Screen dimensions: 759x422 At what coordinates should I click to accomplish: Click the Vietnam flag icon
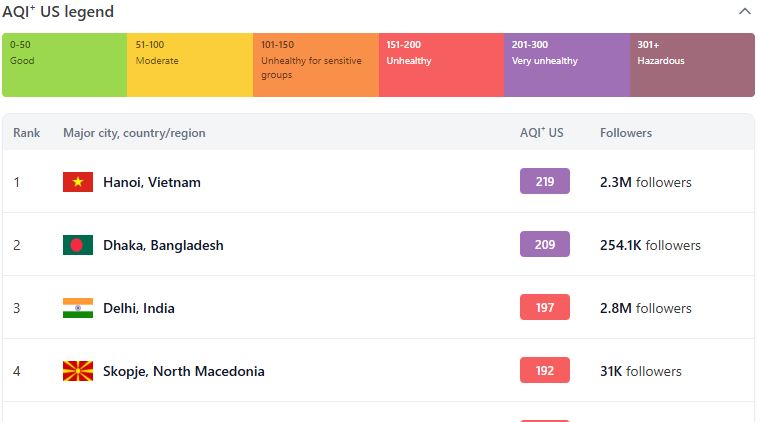(78, 182)
